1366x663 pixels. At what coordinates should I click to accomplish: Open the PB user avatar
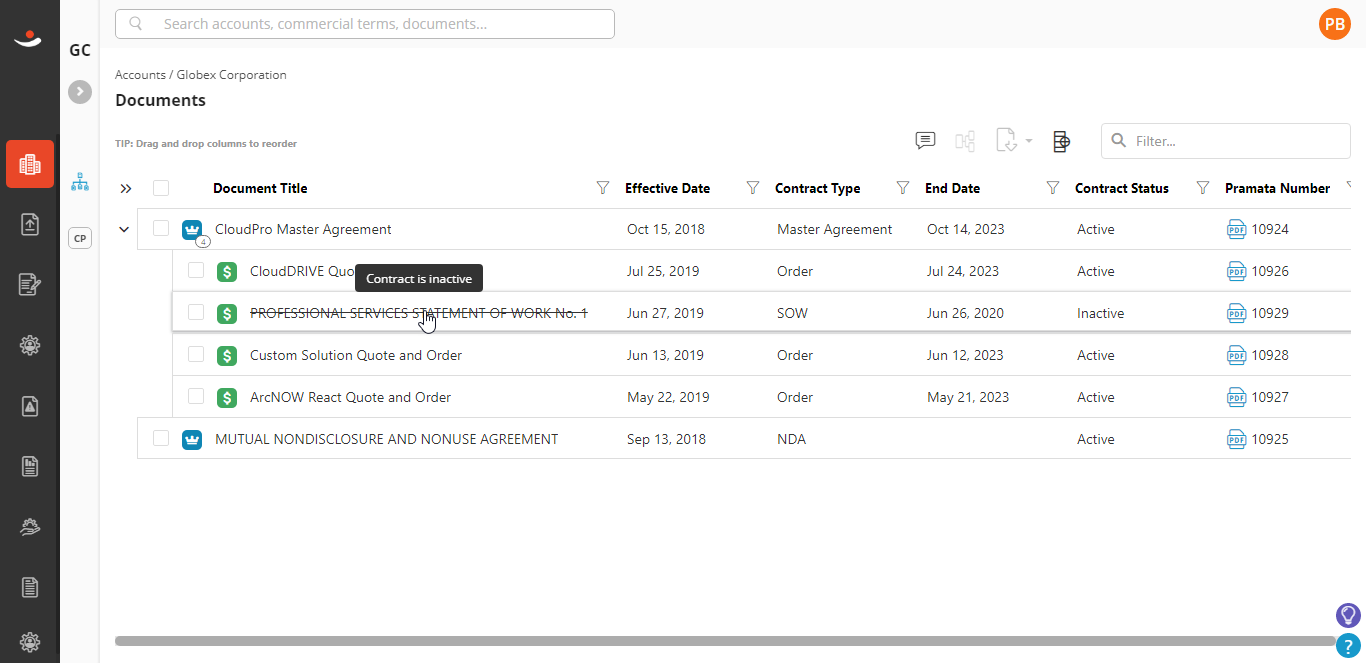1335,24
